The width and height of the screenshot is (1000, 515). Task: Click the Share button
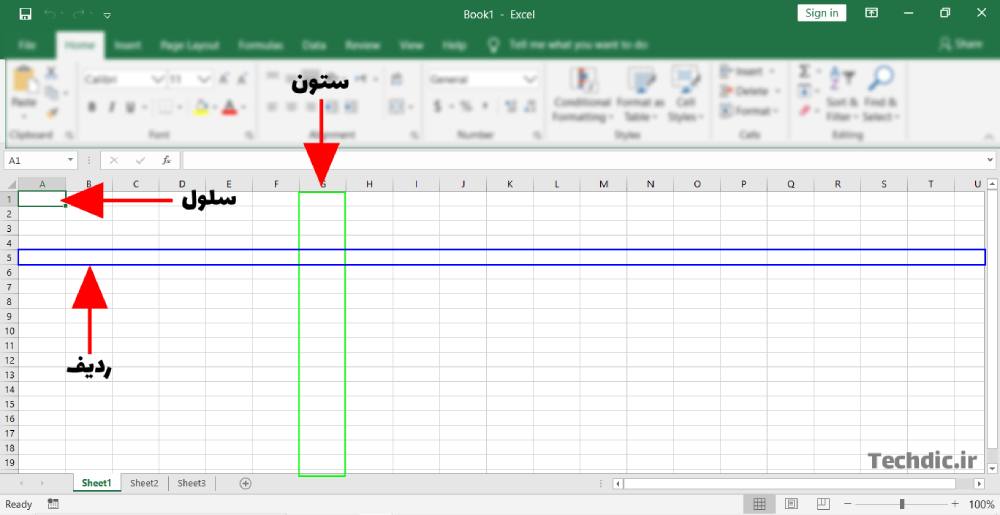point(960,45)
